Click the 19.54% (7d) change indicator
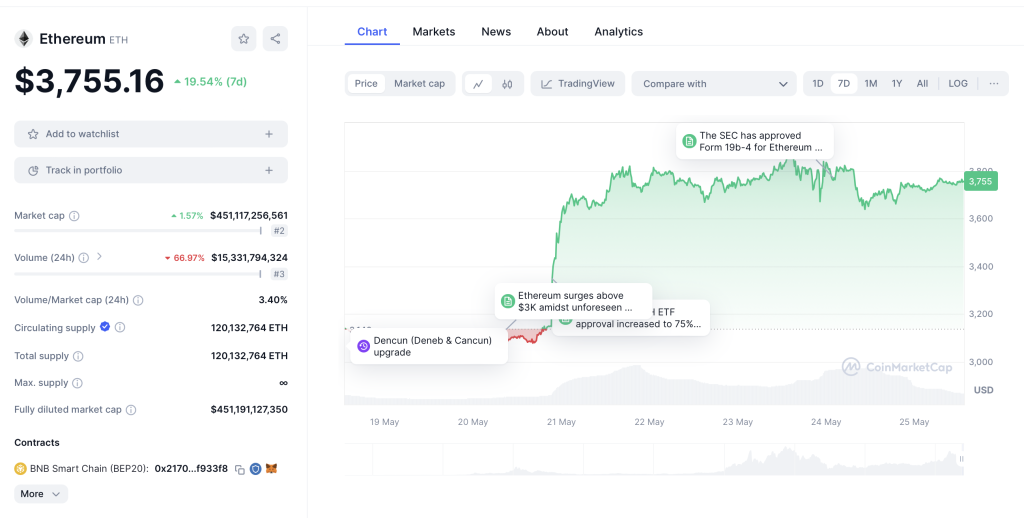Image resolution: width=1024 pixels, height=518 pixels. [x=210, y=82]
